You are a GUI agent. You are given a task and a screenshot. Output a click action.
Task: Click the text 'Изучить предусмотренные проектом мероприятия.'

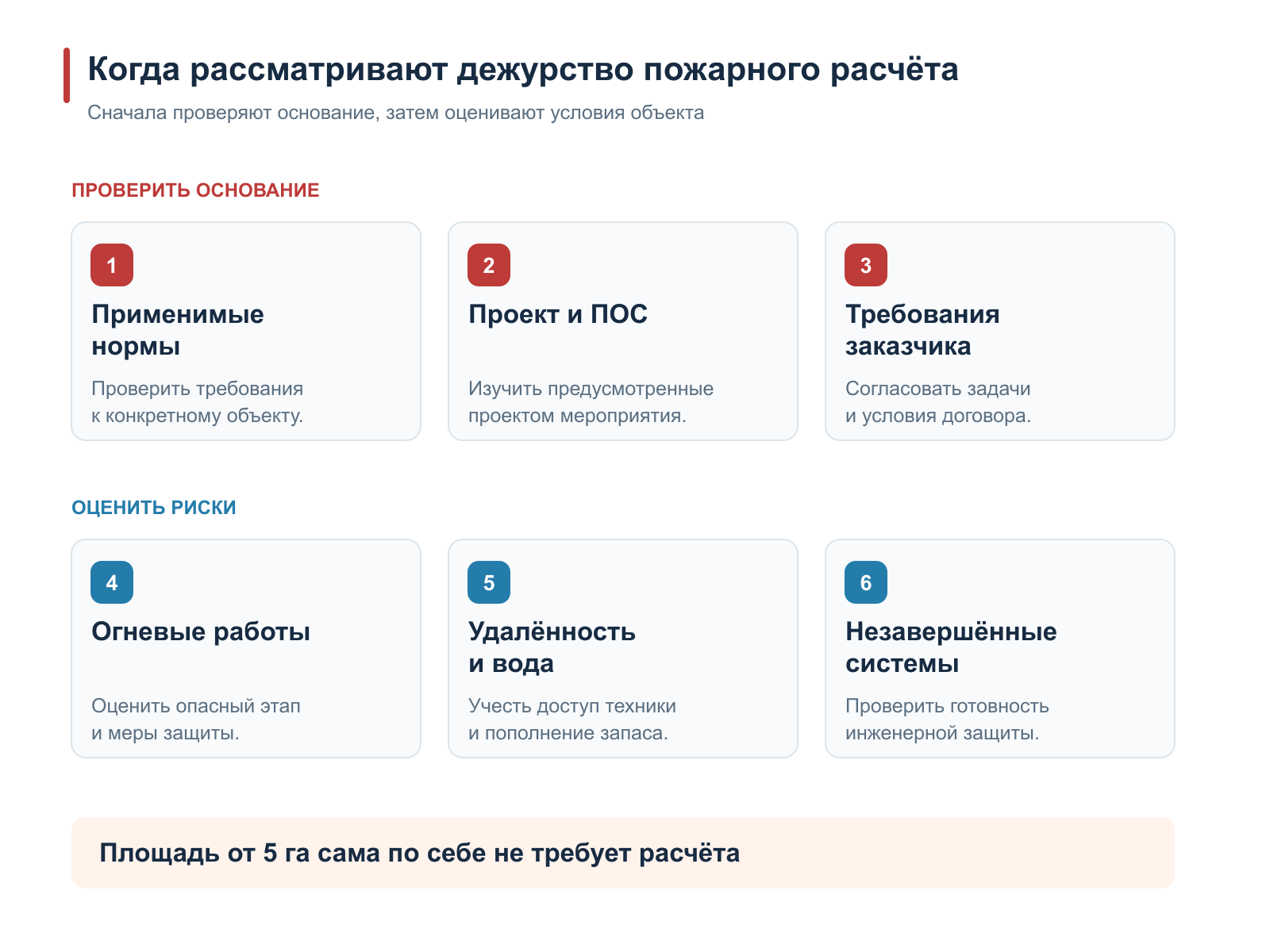591,402
